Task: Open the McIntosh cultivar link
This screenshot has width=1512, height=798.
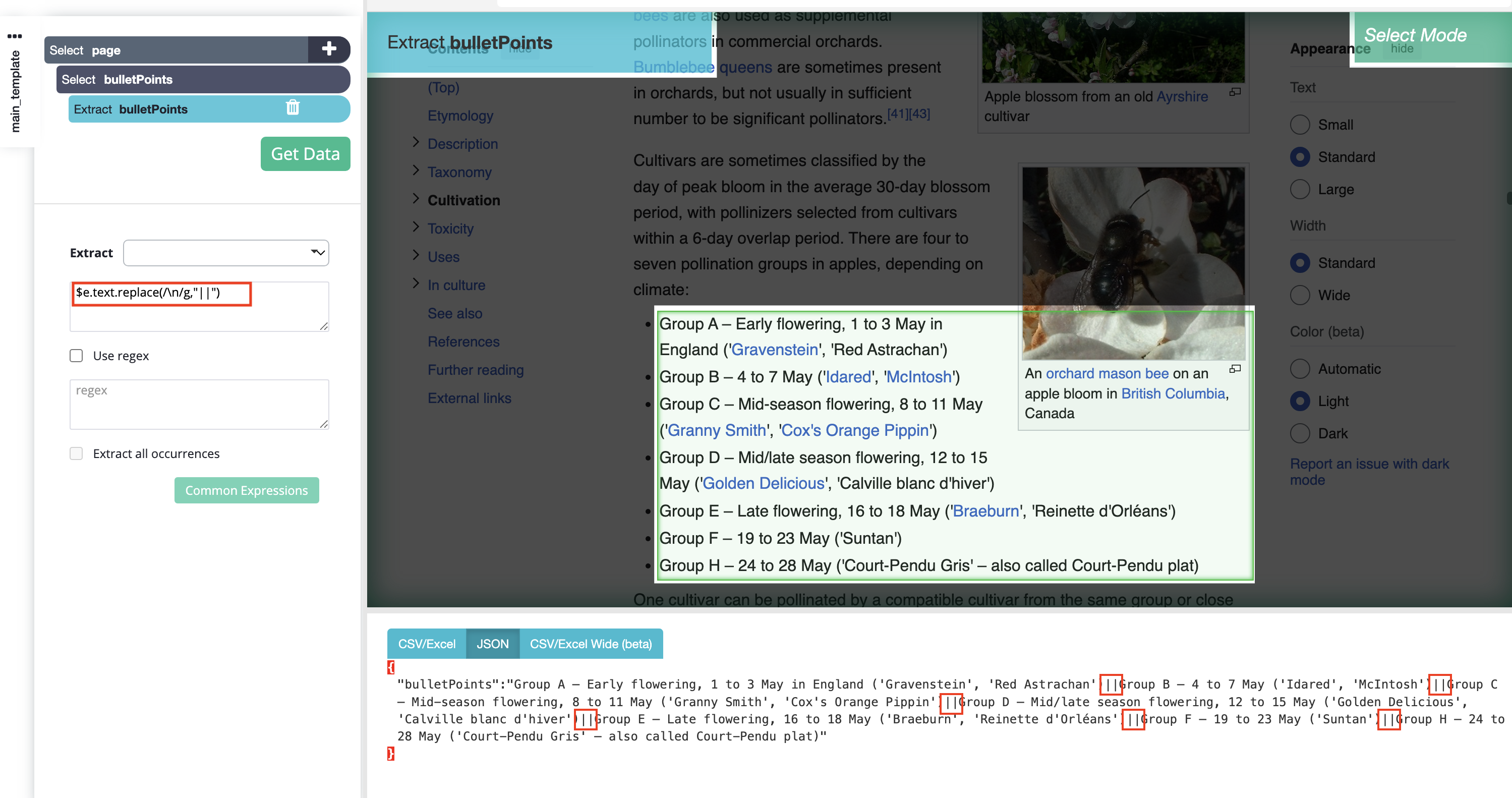Action: [x=918, y=377]
